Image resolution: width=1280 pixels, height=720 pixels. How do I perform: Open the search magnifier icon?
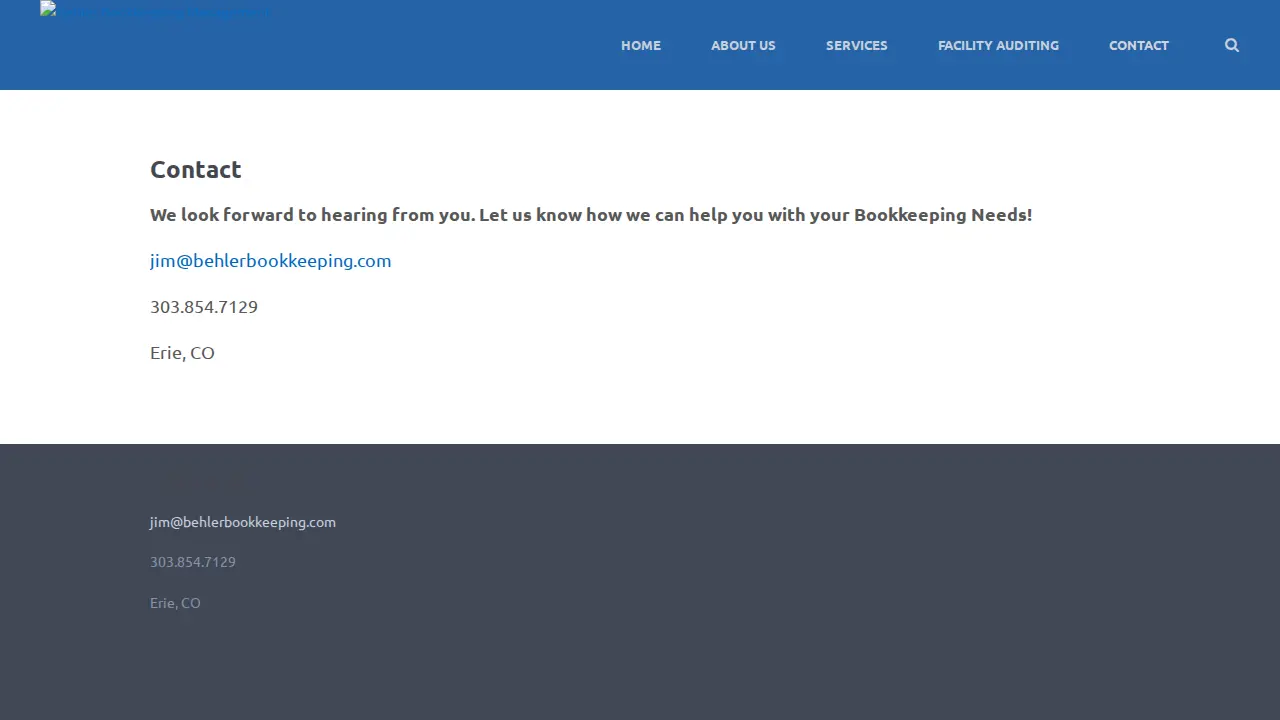point(1232,45)
